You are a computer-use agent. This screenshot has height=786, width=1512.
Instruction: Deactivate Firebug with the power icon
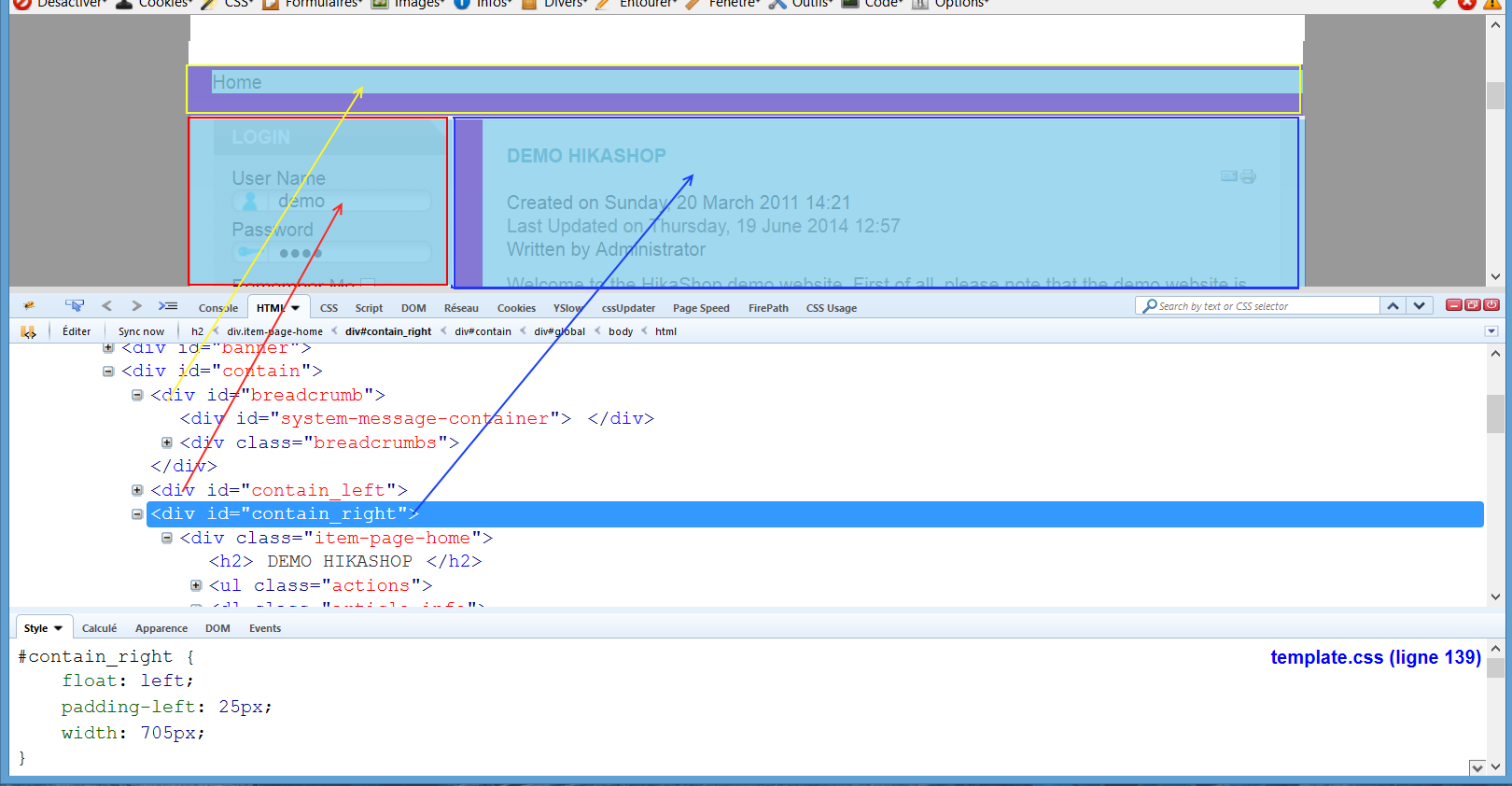tap(1491, 305)
